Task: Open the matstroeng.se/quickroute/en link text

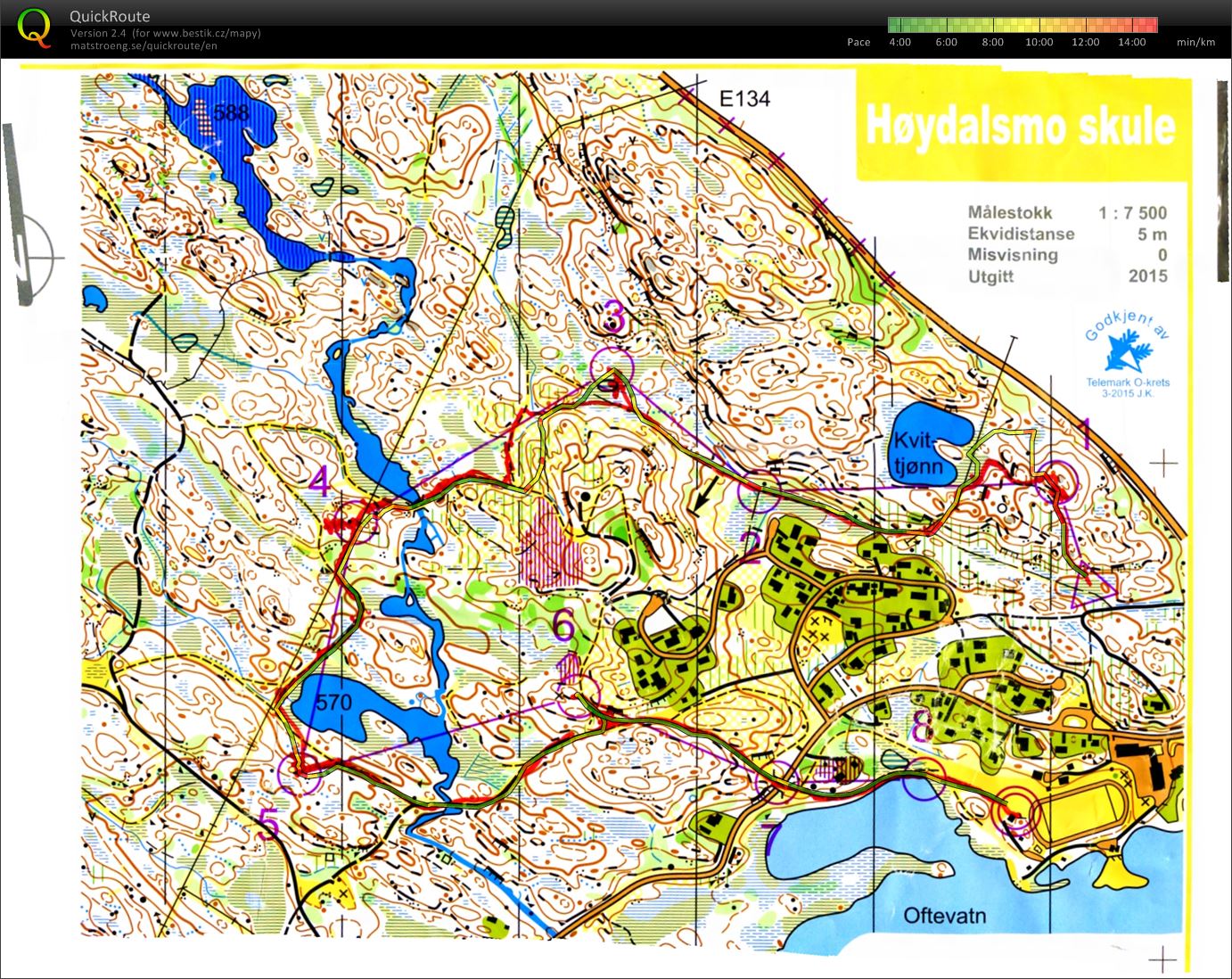Action: click(x=144, y=45)
